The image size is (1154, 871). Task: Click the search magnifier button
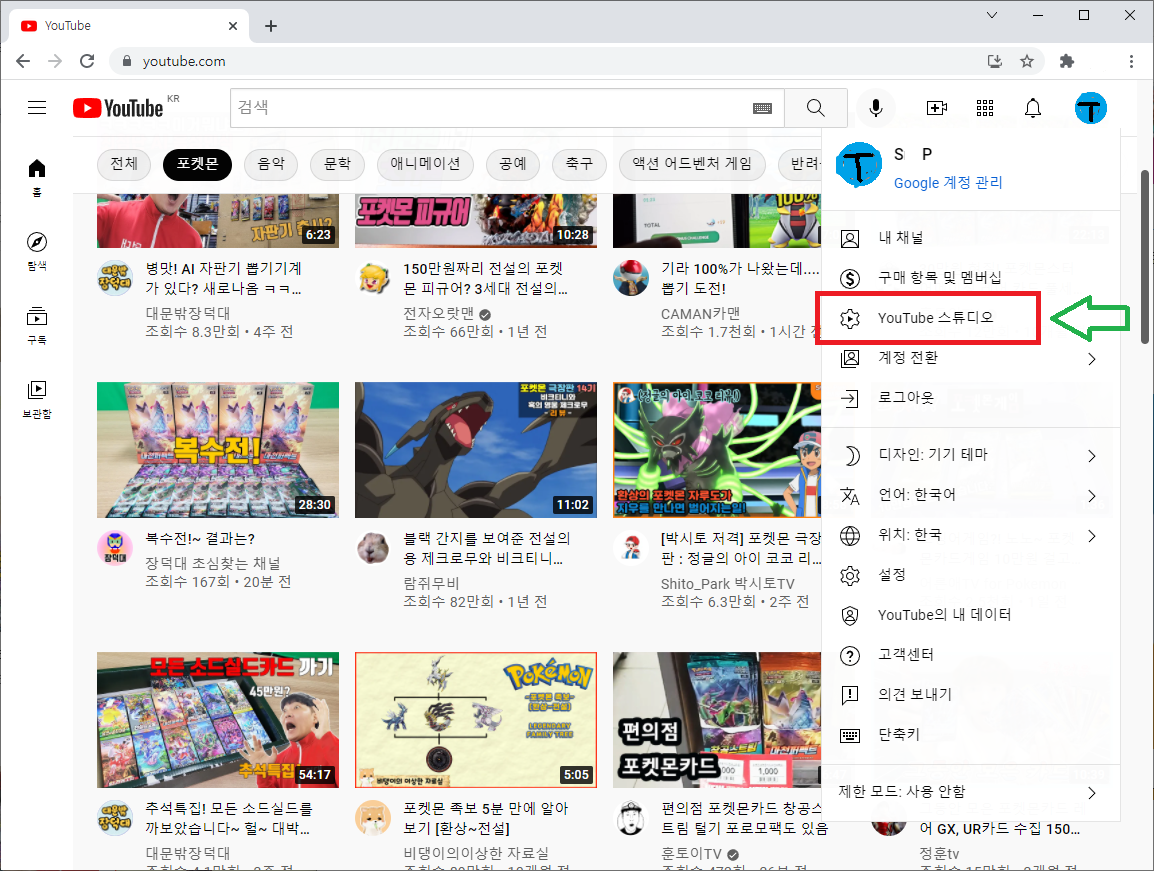[815, 108]
